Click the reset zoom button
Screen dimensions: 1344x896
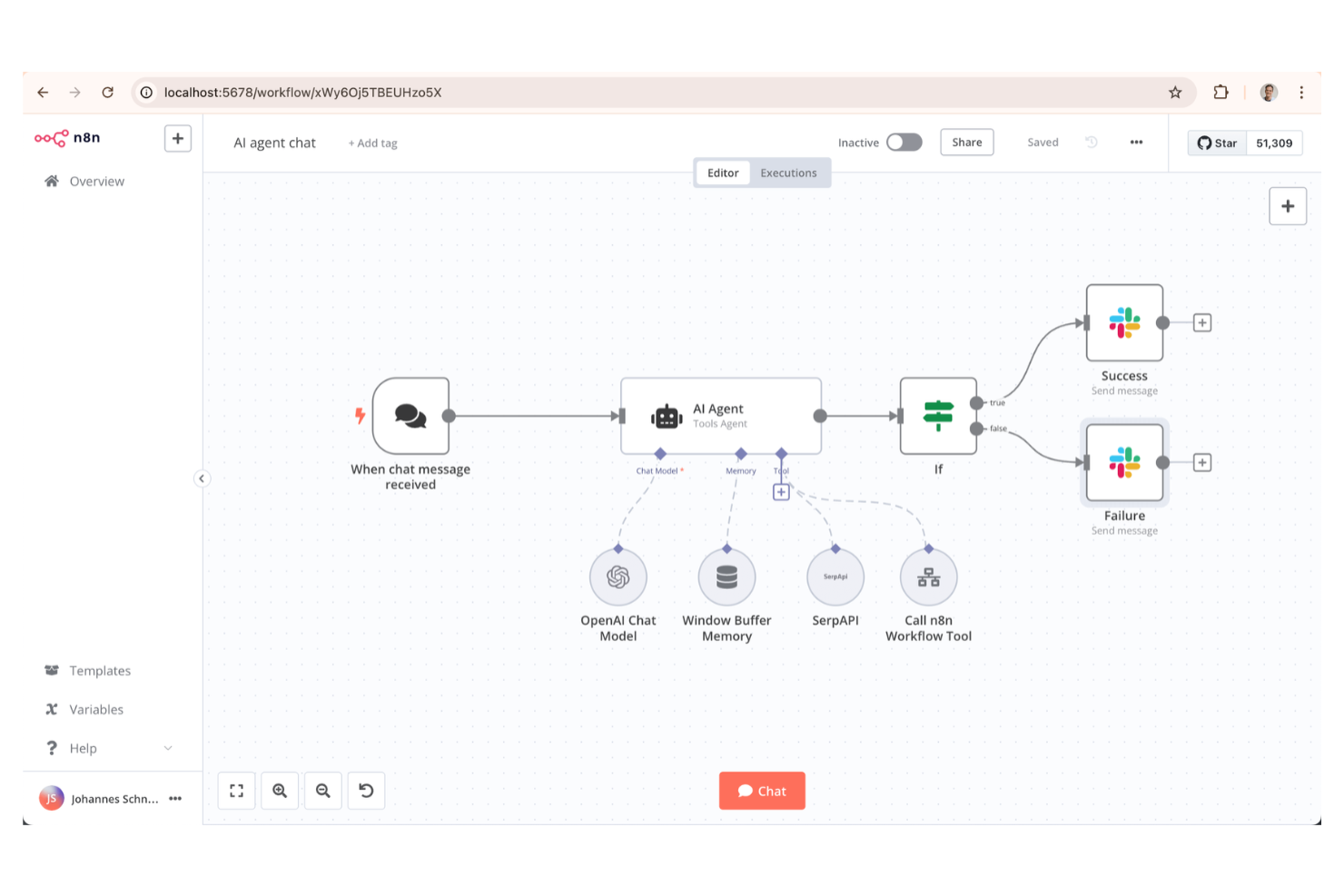coord(366,792)
